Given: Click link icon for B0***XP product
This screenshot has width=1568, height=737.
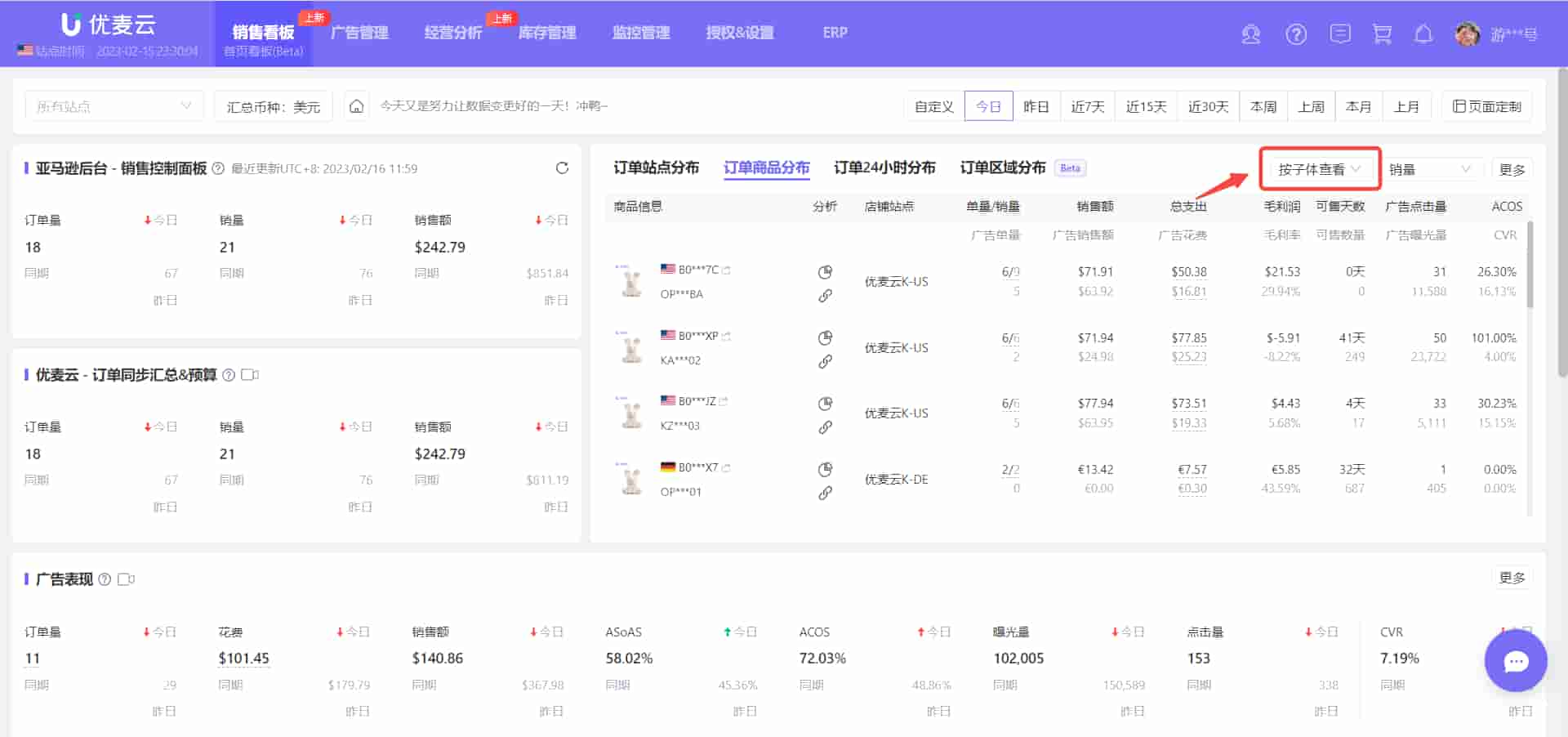Looking at the screenshot, I should tap(826, 362).
